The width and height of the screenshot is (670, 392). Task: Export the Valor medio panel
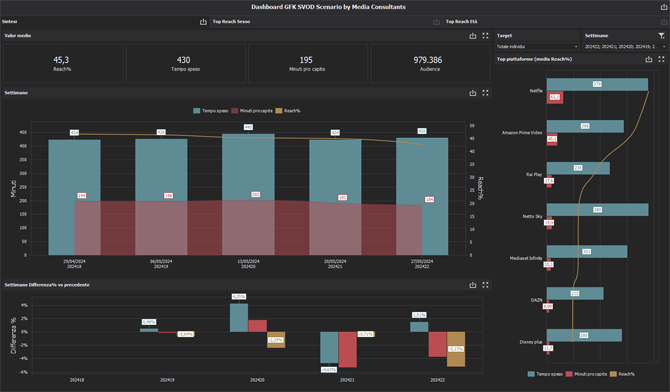[x=473, y=36]
